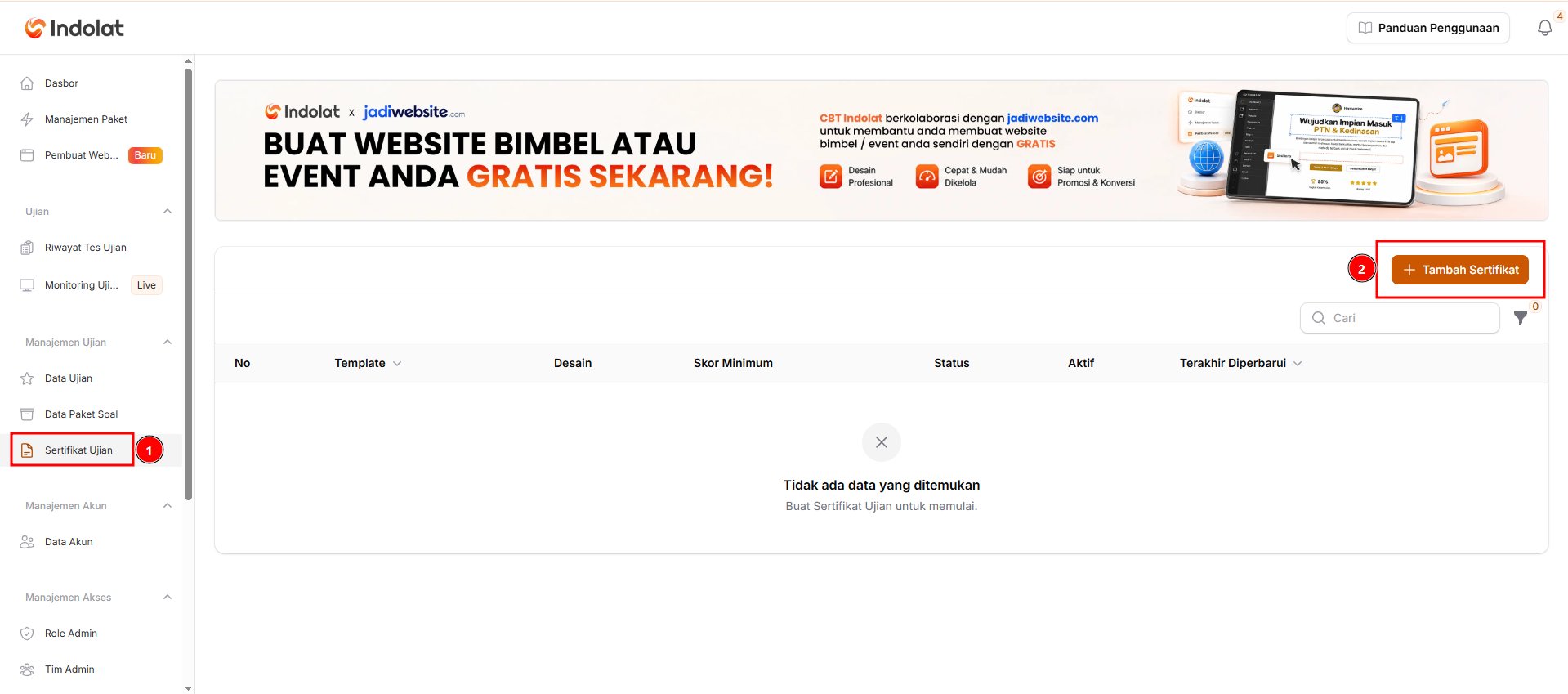Click the sidebar vertical scrollbar
The width and height of the screenshot is (1568, 694).
[x=189, y=284]
